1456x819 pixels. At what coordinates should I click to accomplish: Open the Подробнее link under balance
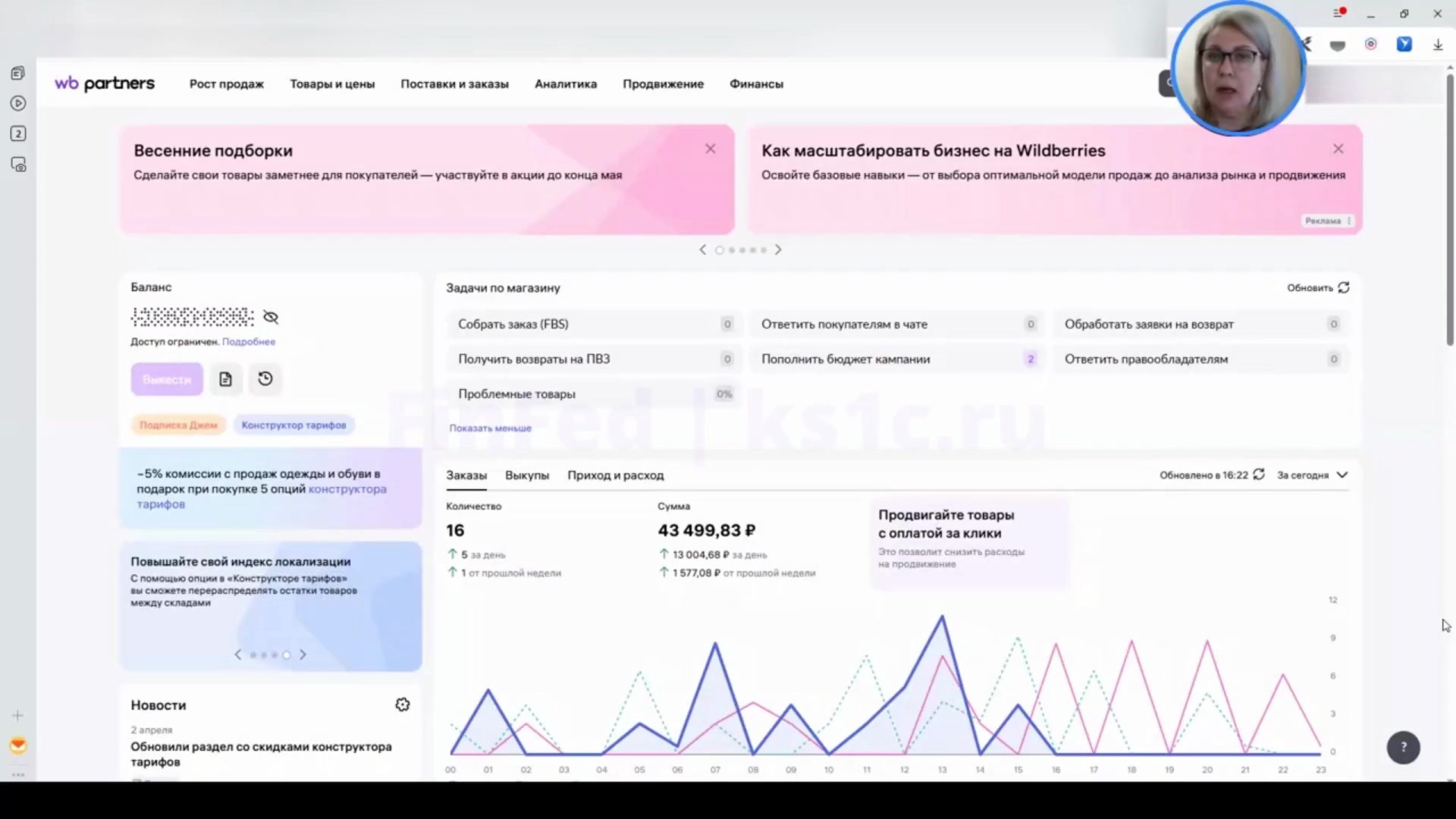click(249, 342)
